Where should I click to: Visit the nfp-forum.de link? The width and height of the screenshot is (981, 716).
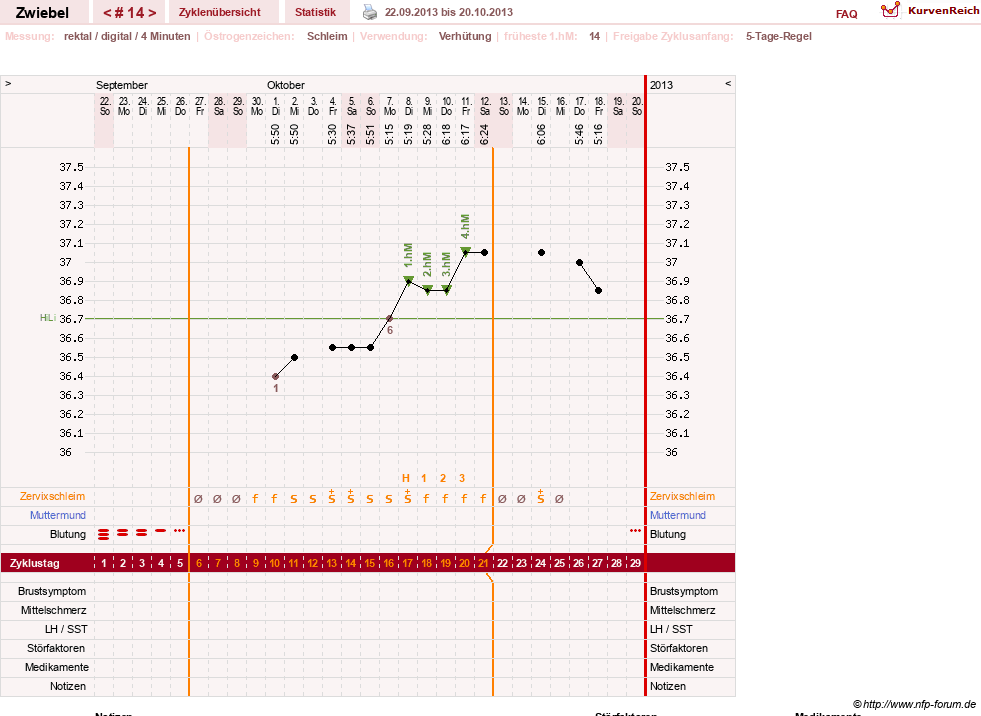pos(914,704)
